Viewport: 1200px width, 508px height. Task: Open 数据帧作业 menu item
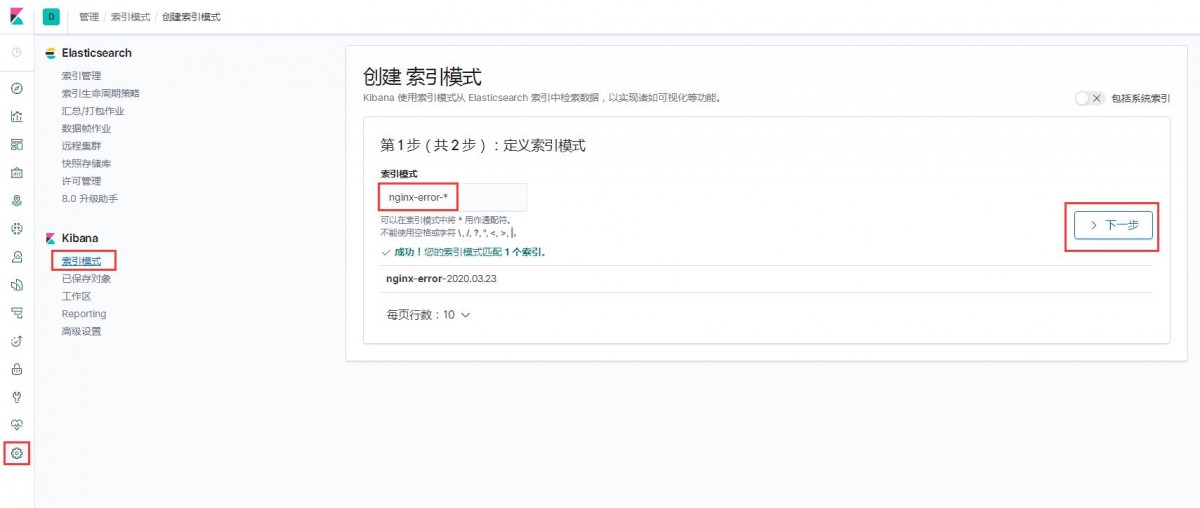pyautogui.click(x=86, y=128)
